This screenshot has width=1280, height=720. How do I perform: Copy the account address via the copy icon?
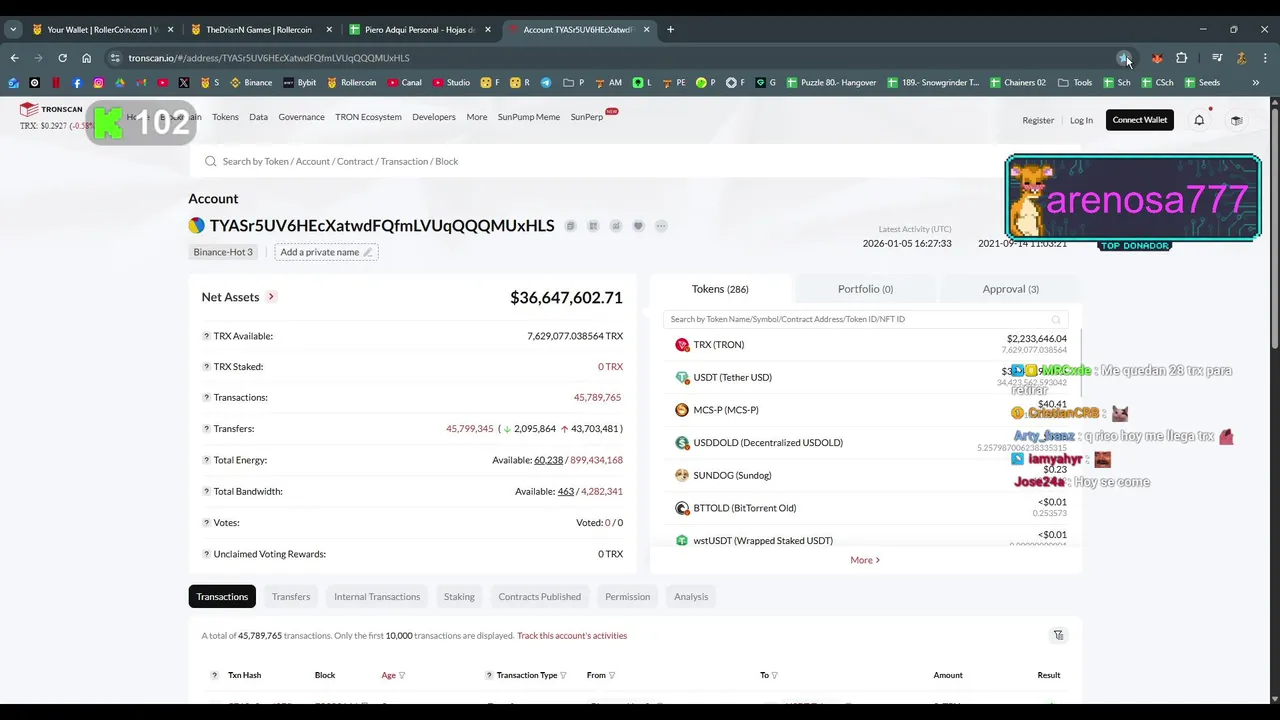click(x=570, y=226)
